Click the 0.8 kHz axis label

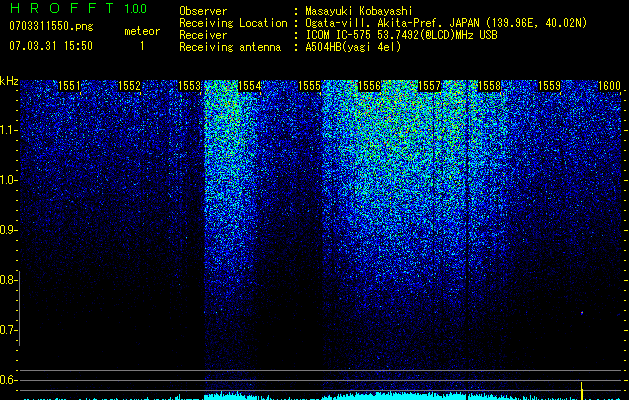8,280
